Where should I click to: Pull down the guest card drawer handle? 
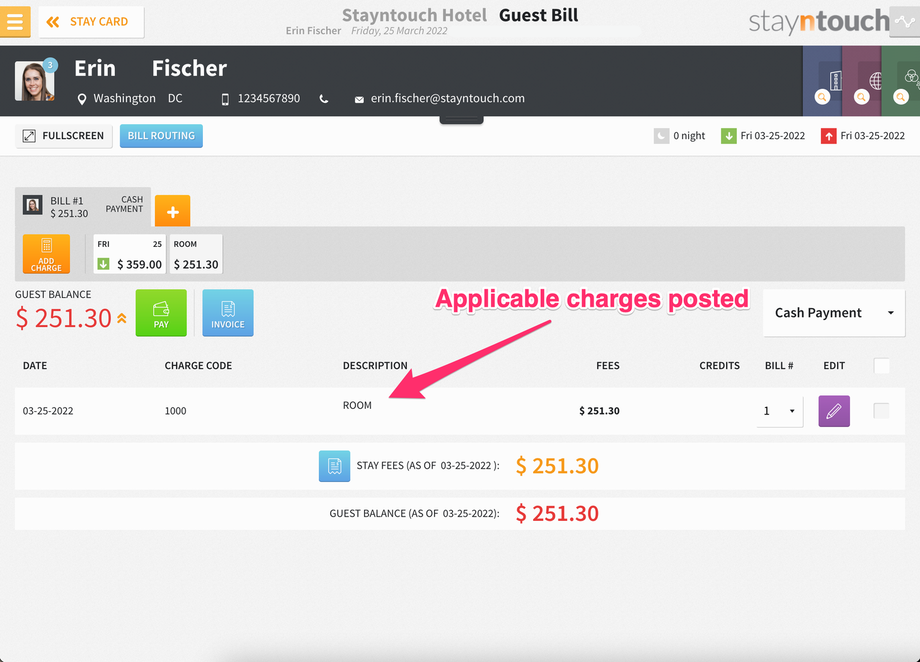coord(461,120)
